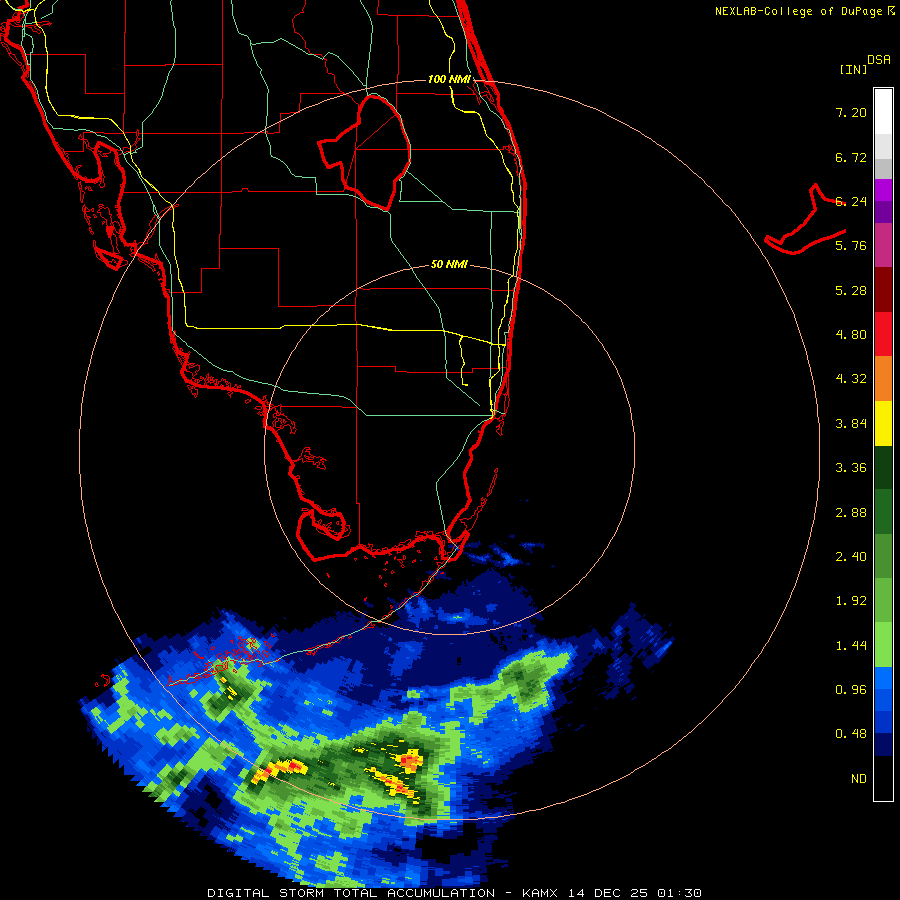Select the 5.28 legend value
This screenshot has height=900, width=900.
(x=851, y=290)
